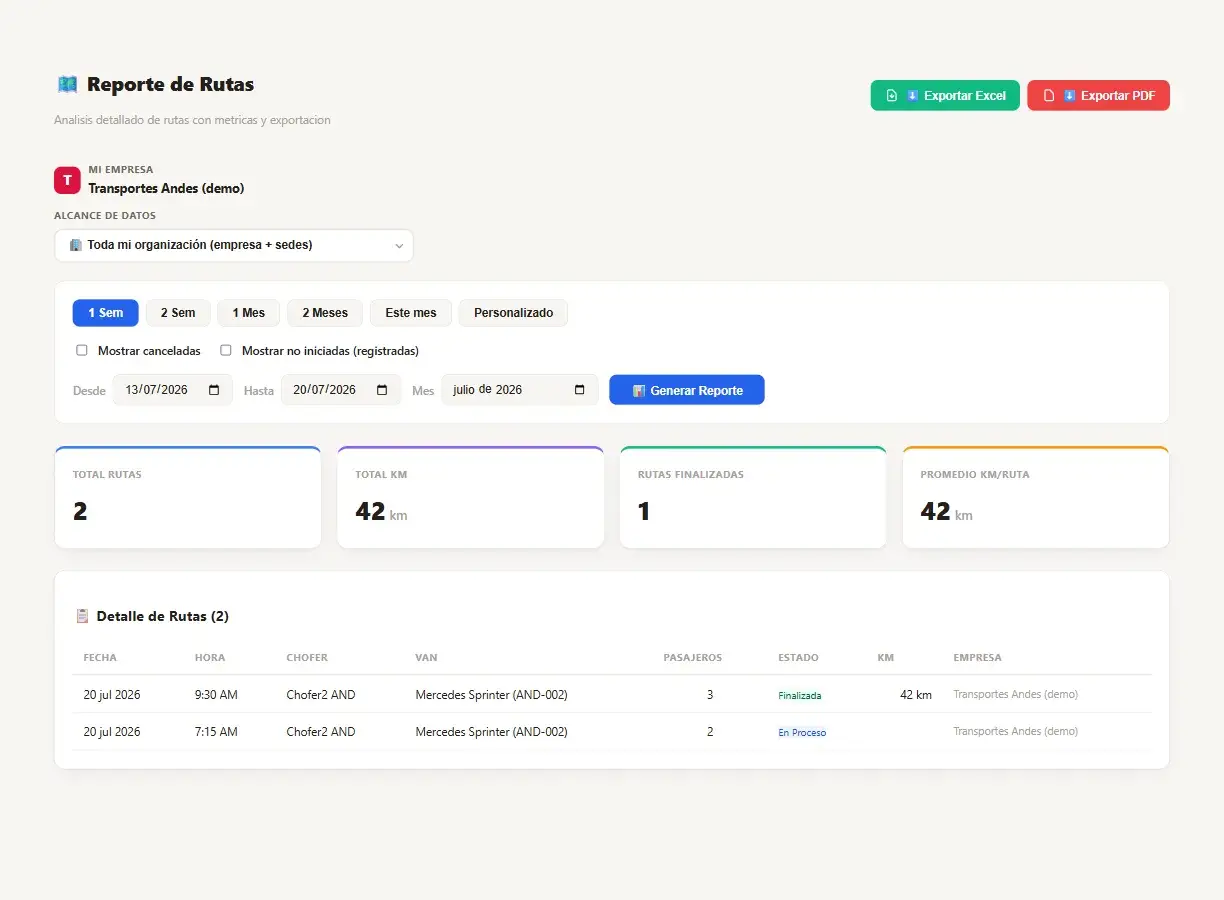Click the Hasta date input 20/07/2026
The height and width of the screenshot is (900, 1224).
[340, 390]
